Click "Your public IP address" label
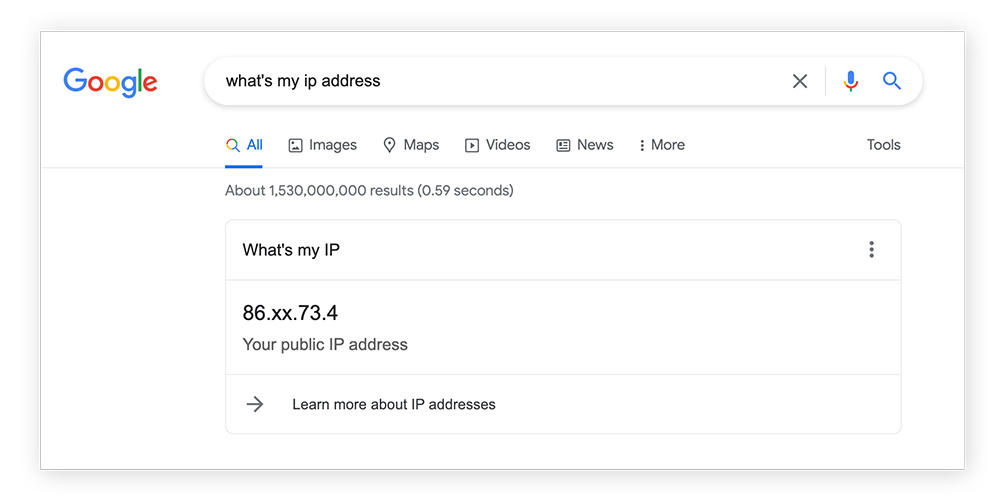Screen dimensions: 1000x499 coord(325,345)
